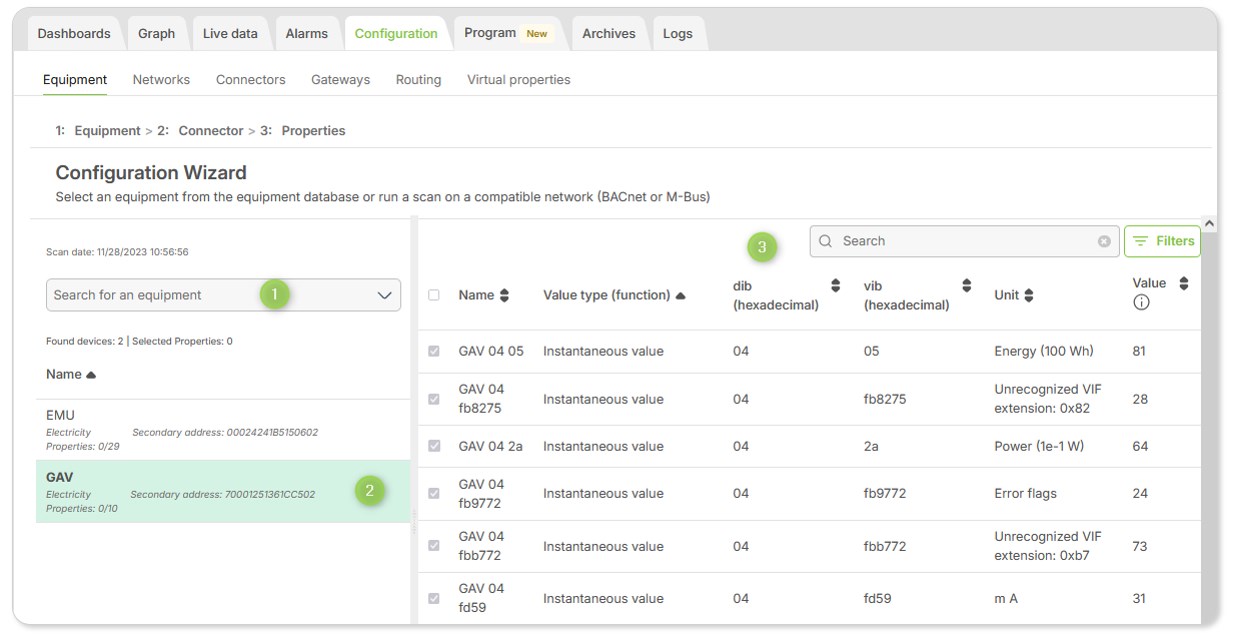Click the 'Found devices: 2' text
Screen dimensions: 1236x640
85,342
